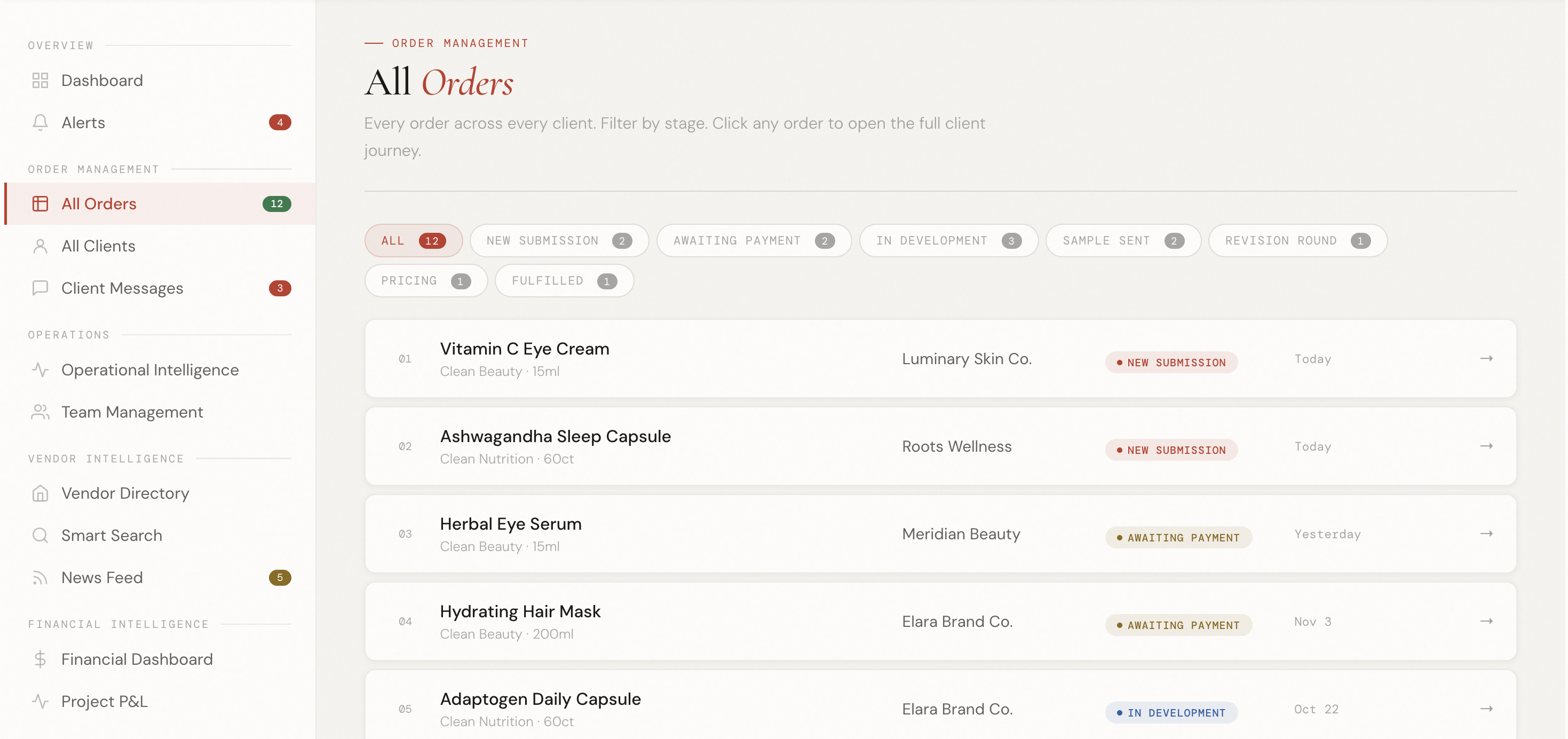The image size is (1568, 739).
Task: Filter by New Submission stage
Action: tap(559, 241)
